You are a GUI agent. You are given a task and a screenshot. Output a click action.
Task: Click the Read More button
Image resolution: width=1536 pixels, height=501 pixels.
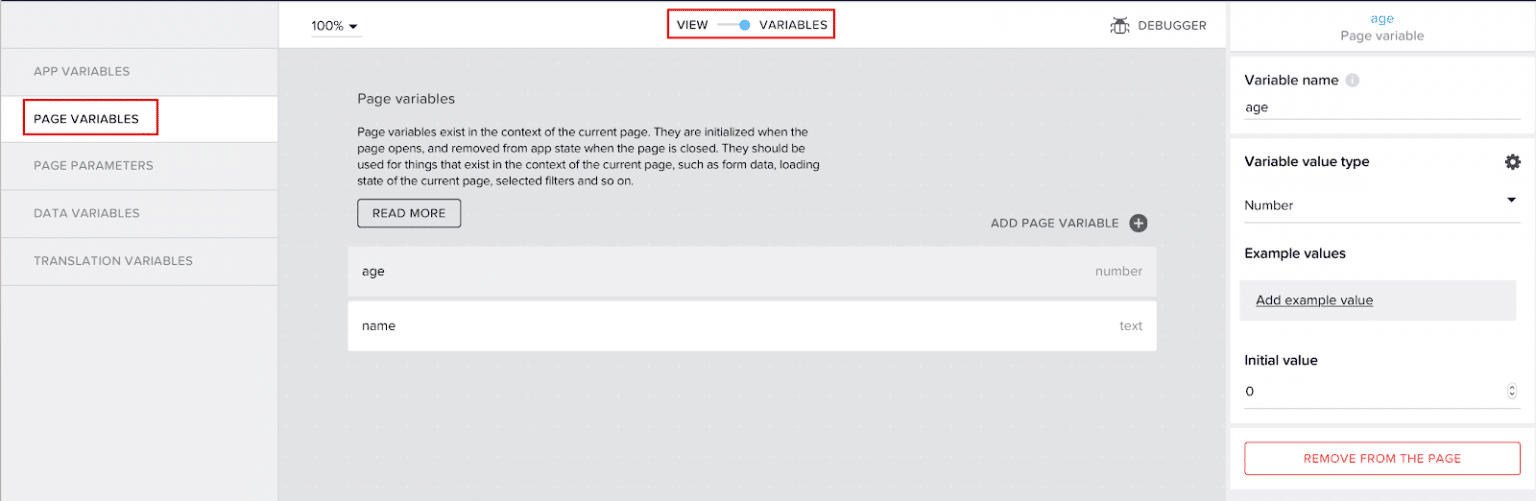point(409,213)
